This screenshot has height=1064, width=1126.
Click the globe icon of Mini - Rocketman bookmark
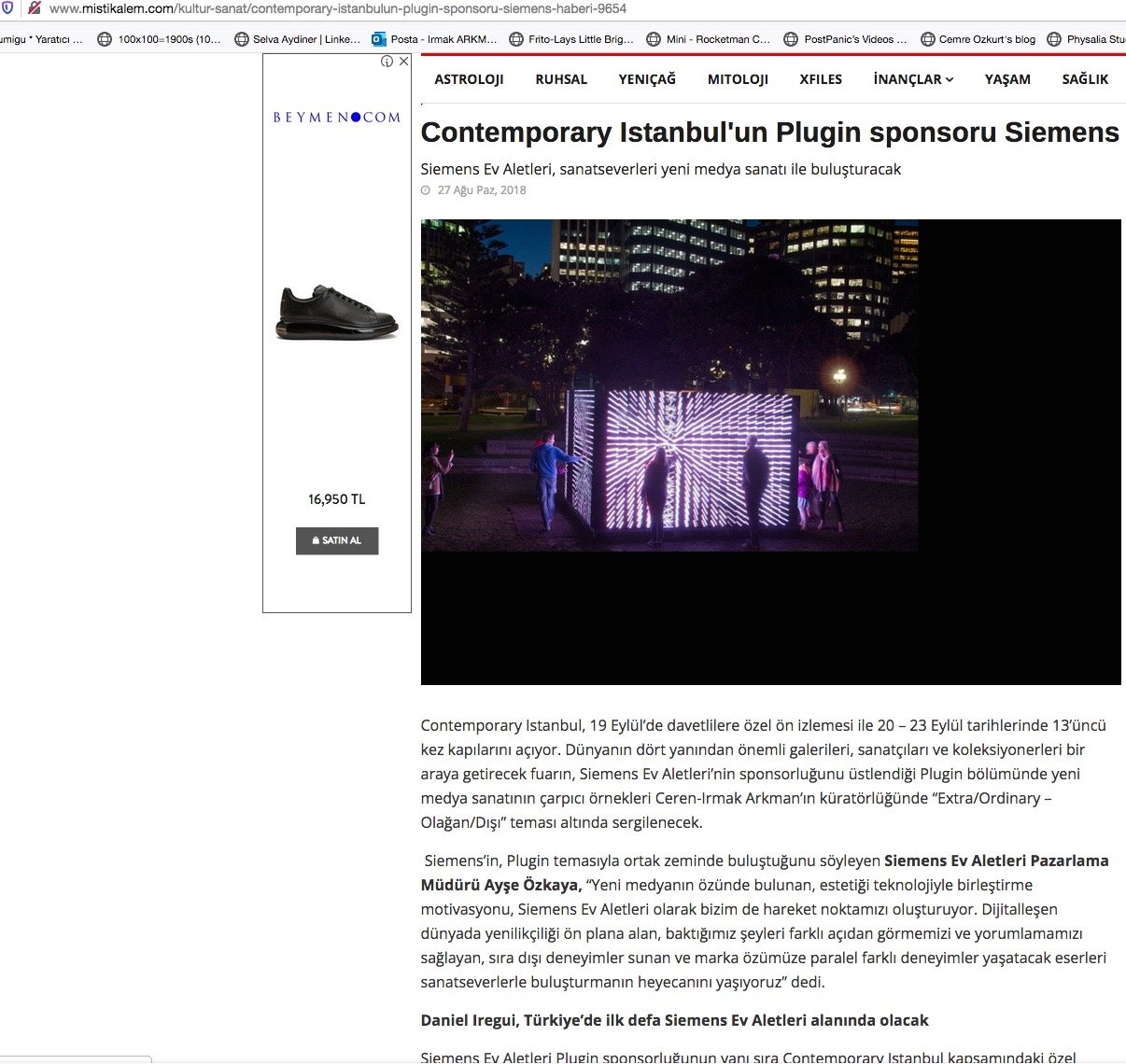click(x=654, y=39)
